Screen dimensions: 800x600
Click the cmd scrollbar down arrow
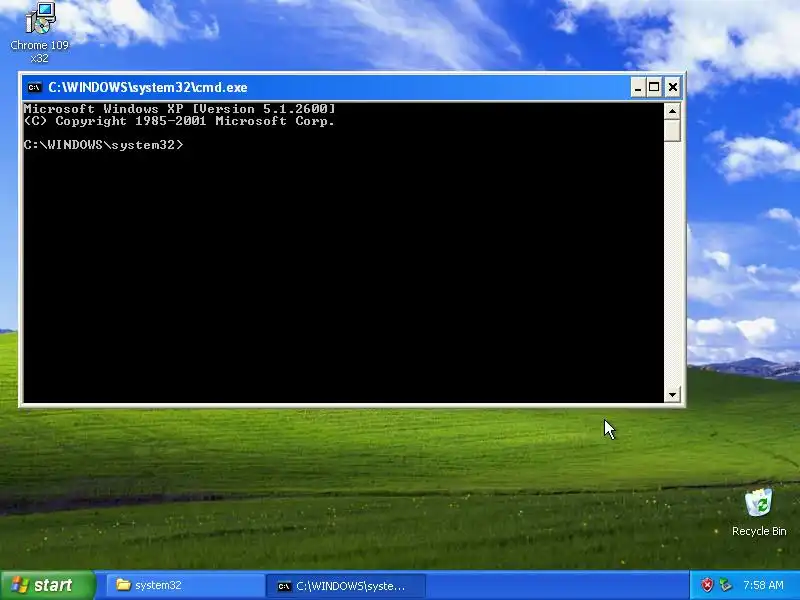(x=672, y=394)
